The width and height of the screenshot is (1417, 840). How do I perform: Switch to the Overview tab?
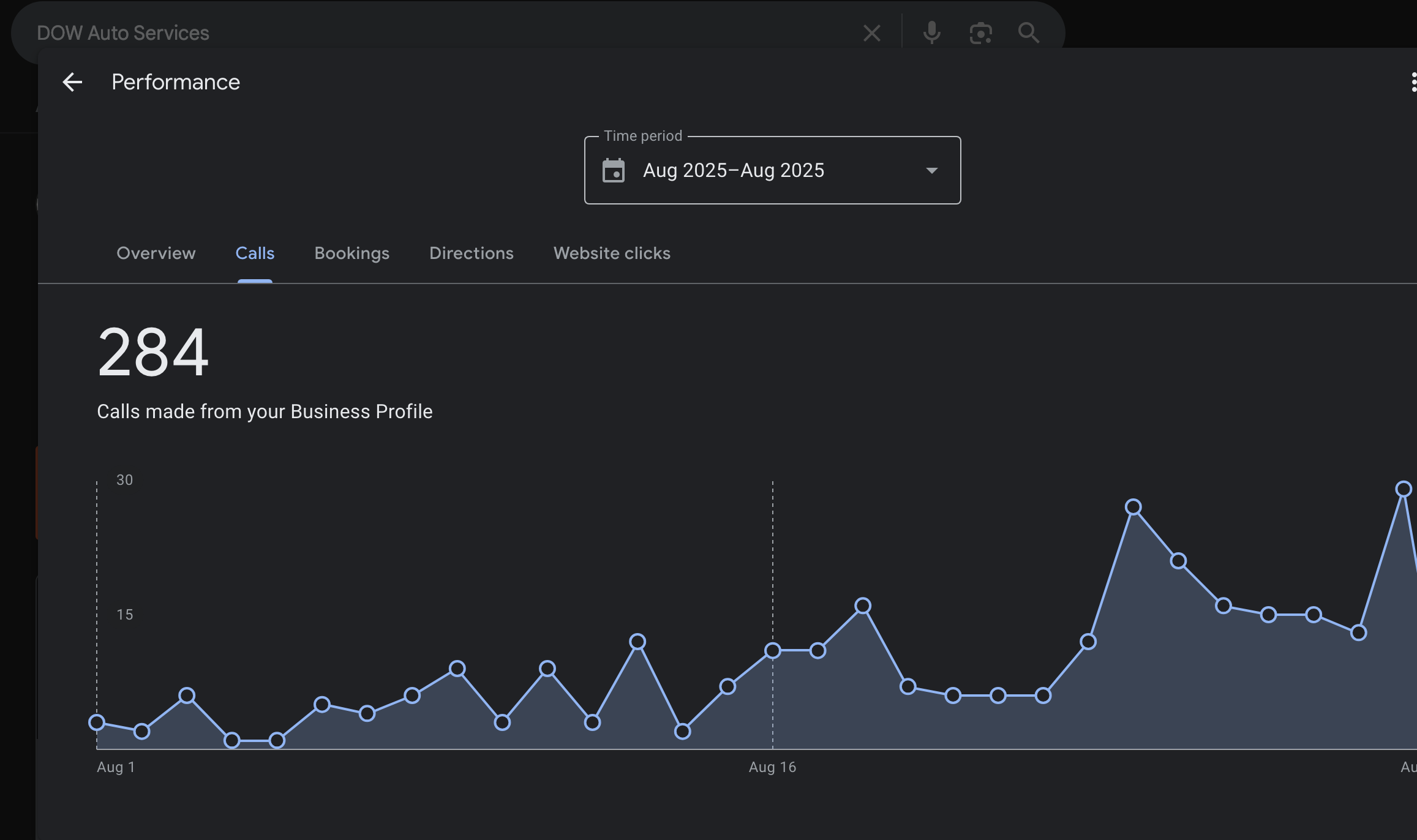pos(156,253)
